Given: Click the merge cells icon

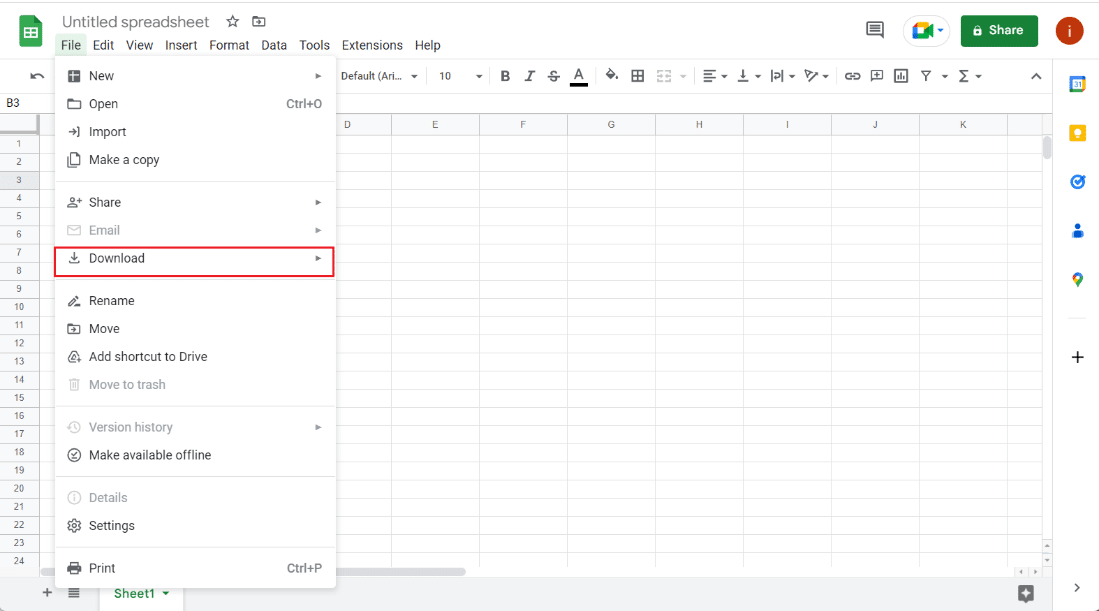Looking at the screenshot, I should tap(664, 76).
